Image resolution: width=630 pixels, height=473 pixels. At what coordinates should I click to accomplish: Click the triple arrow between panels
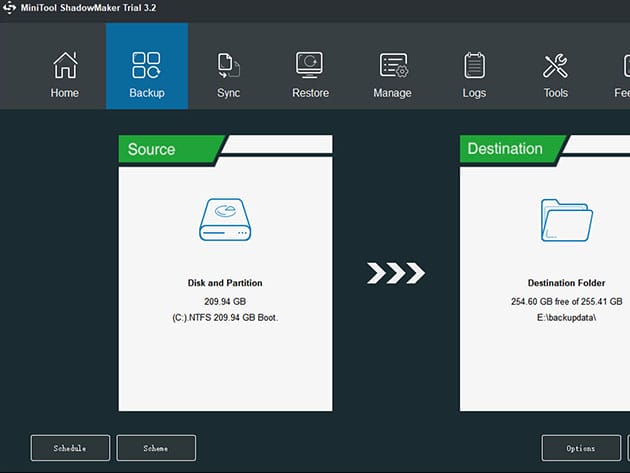click(x=396, y=273)
